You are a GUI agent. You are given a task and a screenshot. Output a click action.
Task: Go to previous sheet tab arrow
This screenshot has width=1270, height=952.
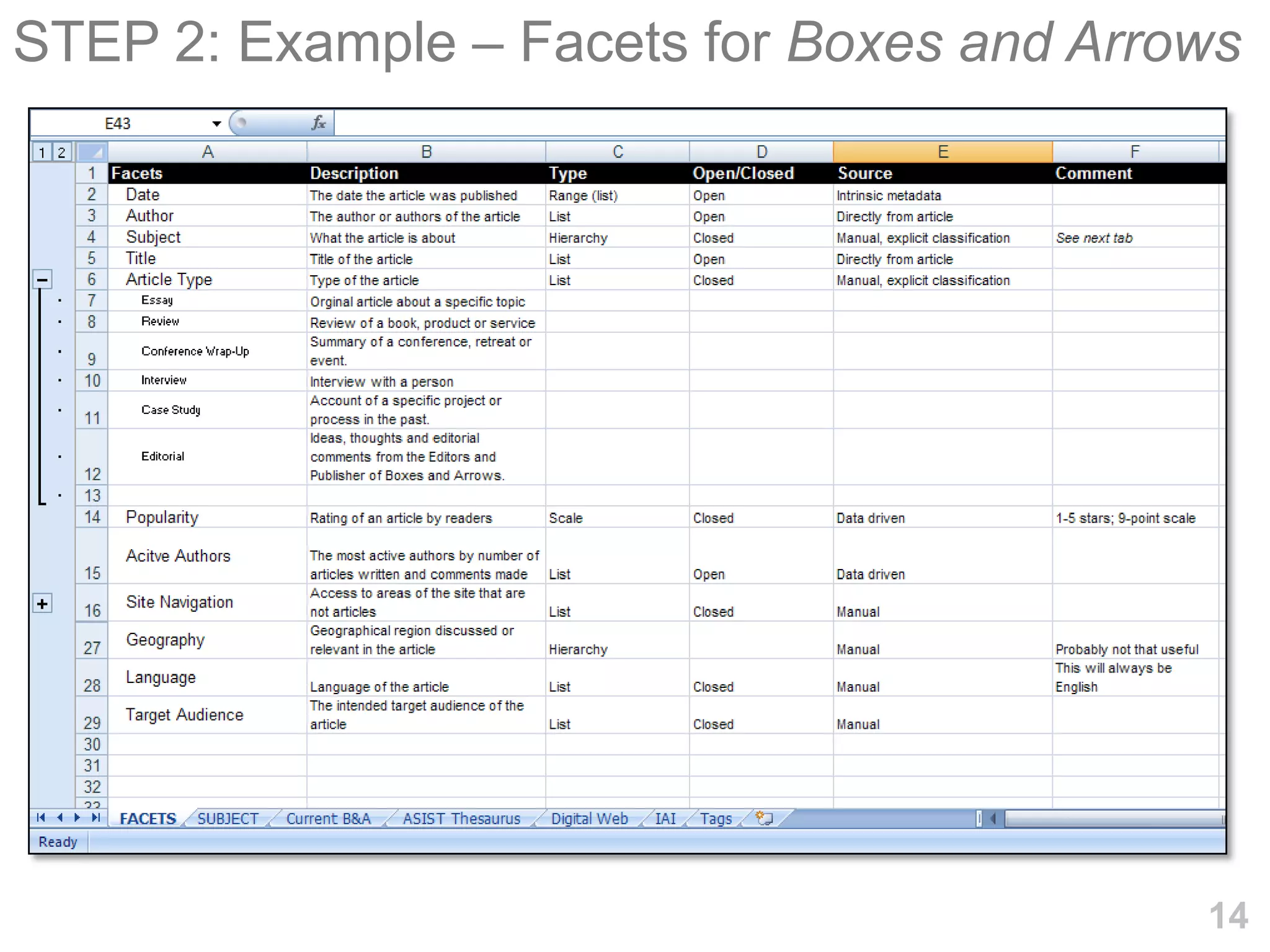coord(60,818)
